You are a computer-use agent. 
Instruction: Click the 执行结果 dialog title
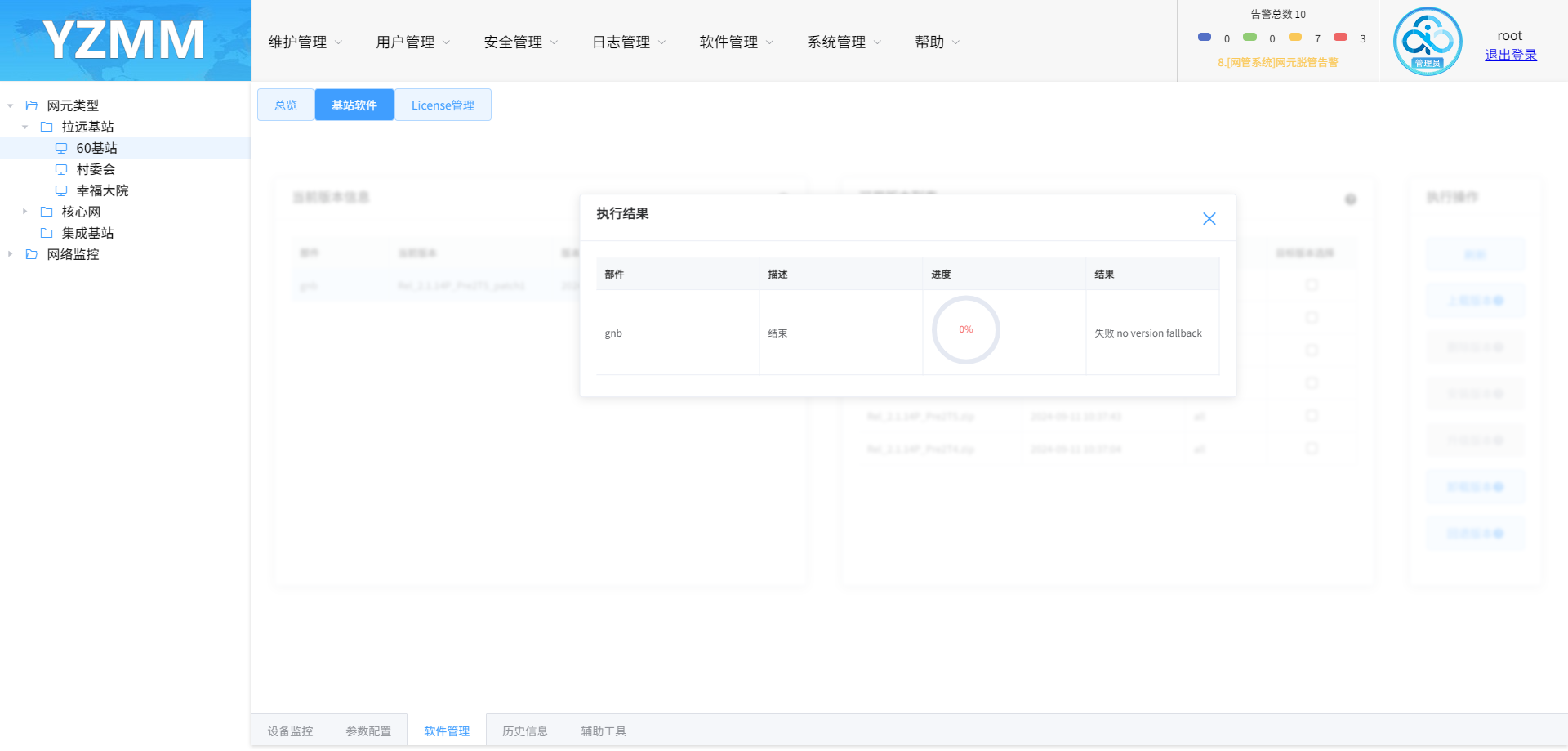click(x=622, y=213)
